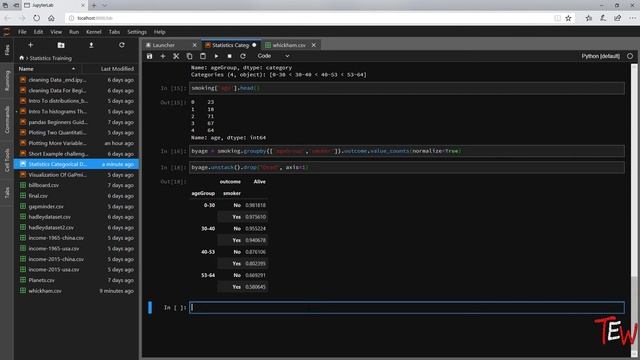Click the kernel status circle indicator

[630, 56]
